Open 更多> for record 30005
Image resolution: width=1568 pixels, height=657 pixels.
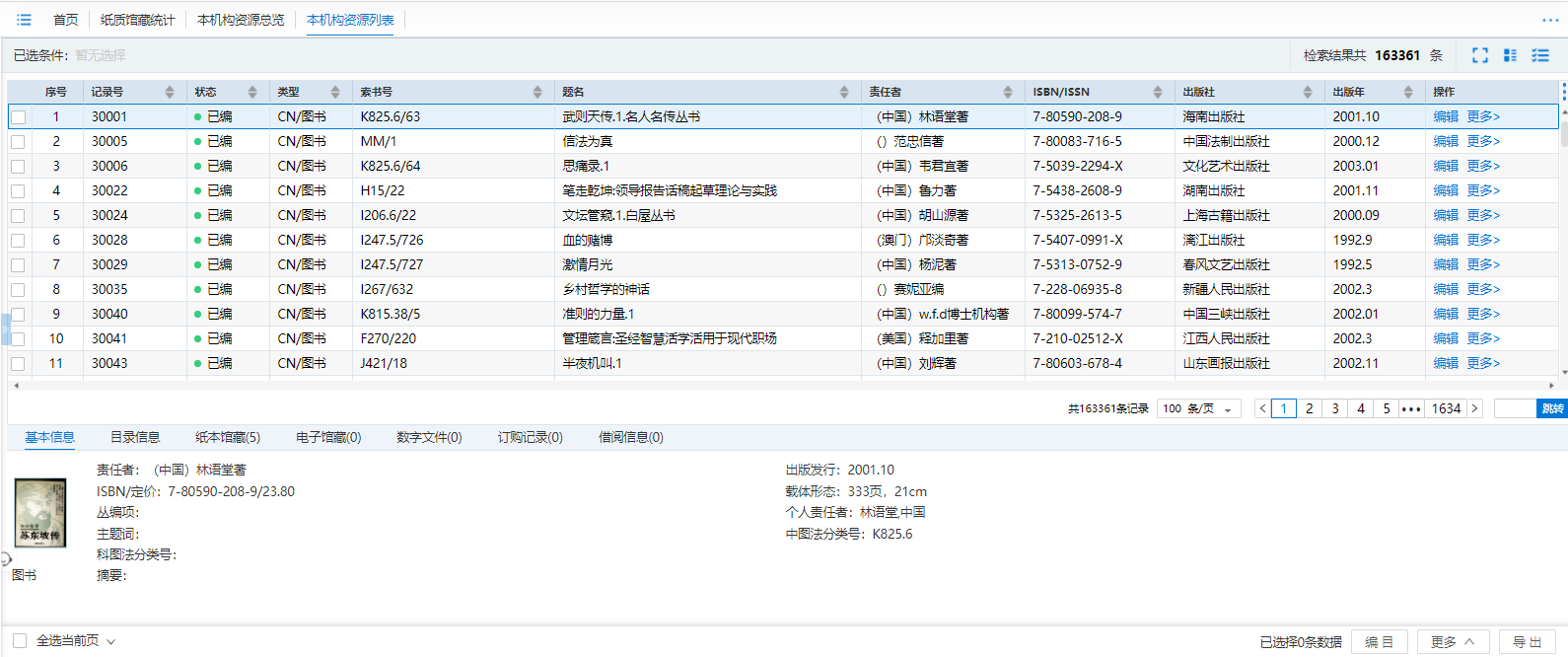click(1483, 141)
